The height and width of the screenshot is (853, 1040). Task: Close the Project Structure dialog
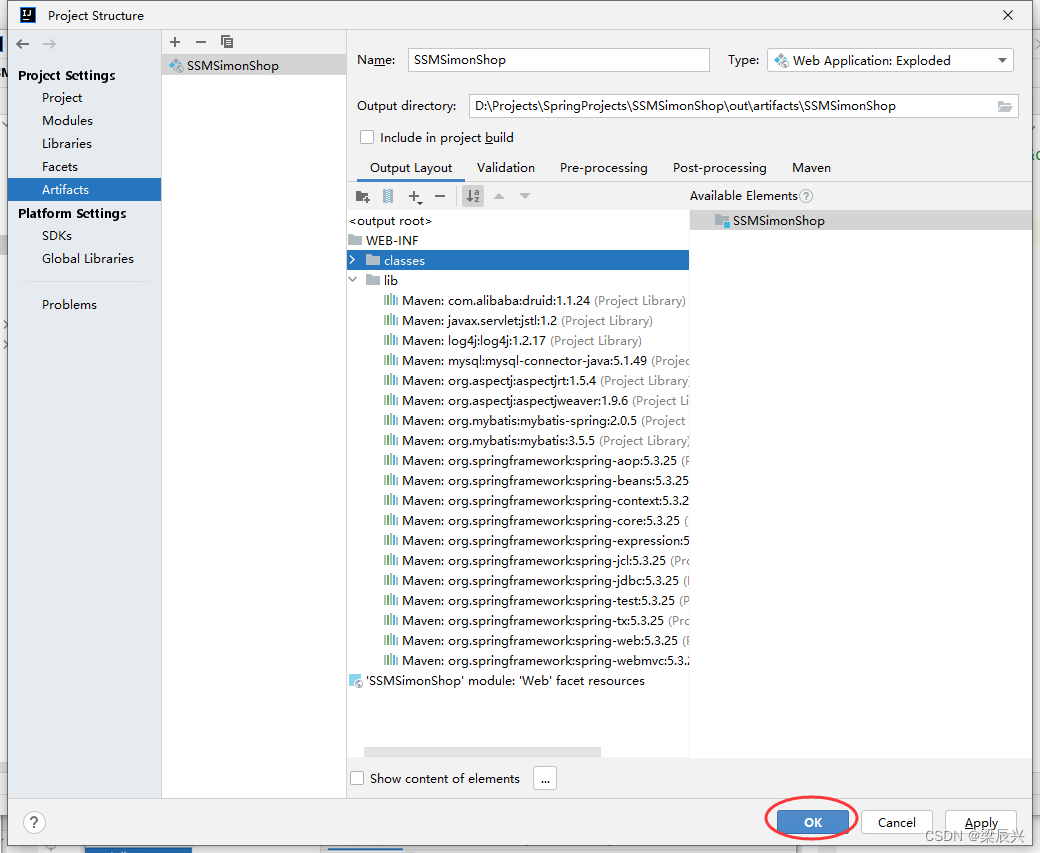point(1008,15)
